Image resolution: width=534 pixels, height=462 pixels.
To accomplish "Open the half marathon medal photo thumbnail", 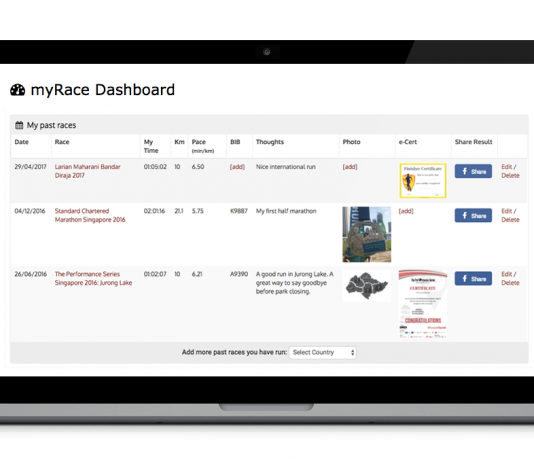I will tap(367, 235).
